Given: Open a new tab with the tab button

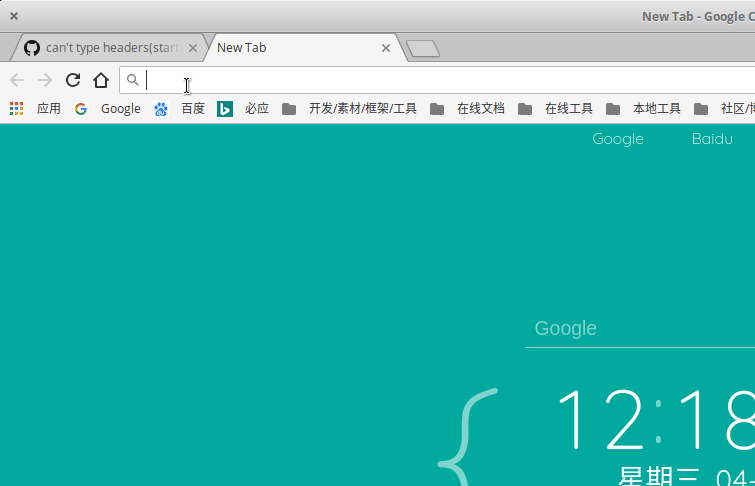Looking at the screenshot, I should tap(423, 49).
